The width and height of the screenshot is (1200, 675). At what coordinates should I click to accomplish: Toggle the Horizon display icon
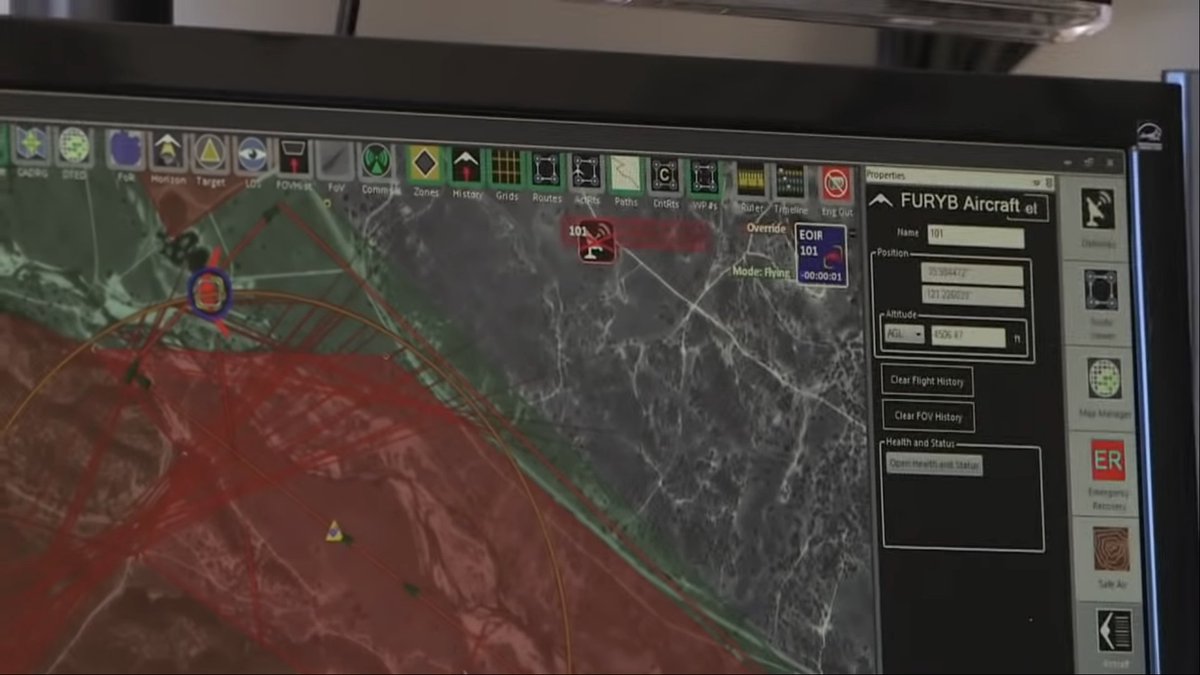[x=168, y=151]
